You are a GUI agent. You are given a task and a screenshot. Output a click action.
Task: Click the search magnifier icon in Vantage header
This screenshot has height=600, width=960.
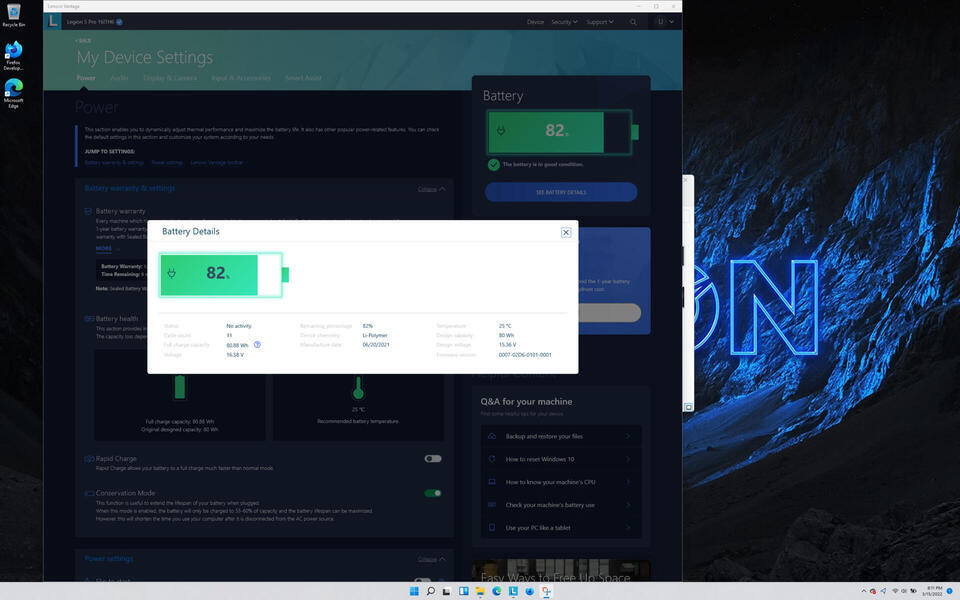click(633, 22)
